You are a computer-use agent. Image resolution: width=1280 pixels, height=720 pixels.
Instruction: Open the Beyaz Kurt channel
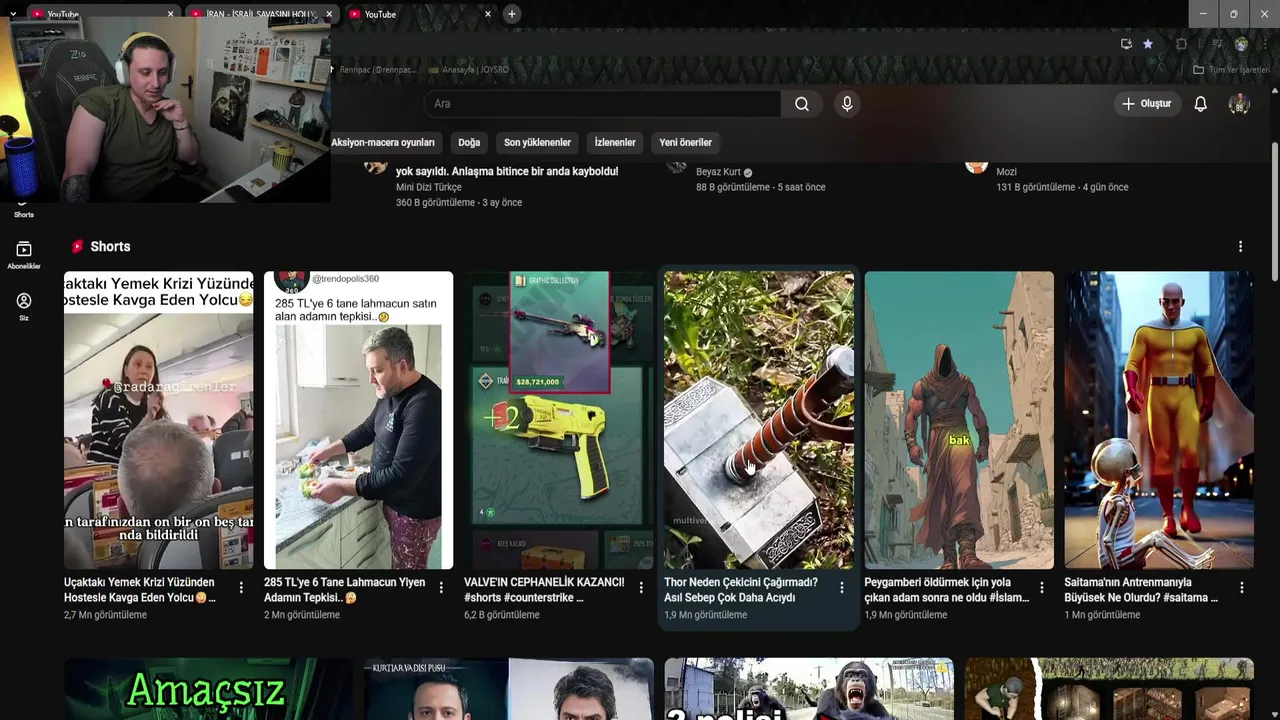tap(718, 172)
